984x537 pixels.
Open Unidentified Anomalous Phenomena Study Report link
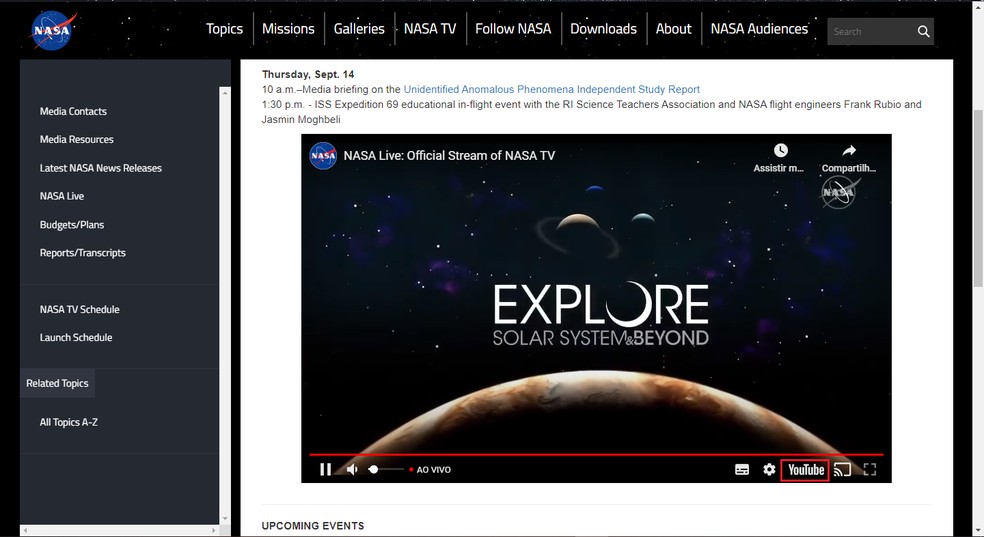[552, 90]
